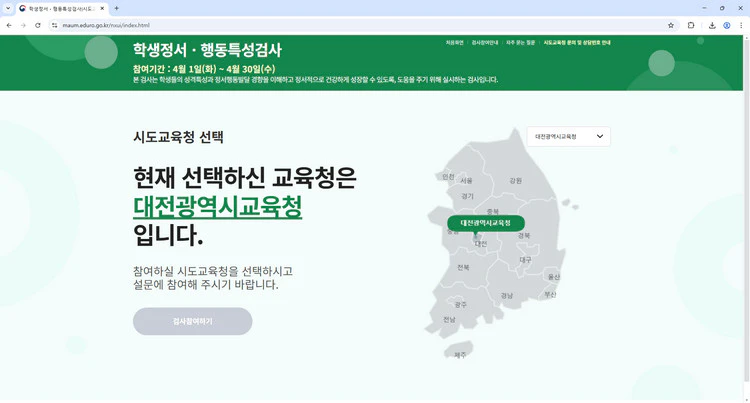The width and height of the screenshot is (750, 403).
Task: Bookmark this page with the star icon
Action: pyautogui.click(x=671, y=25)
